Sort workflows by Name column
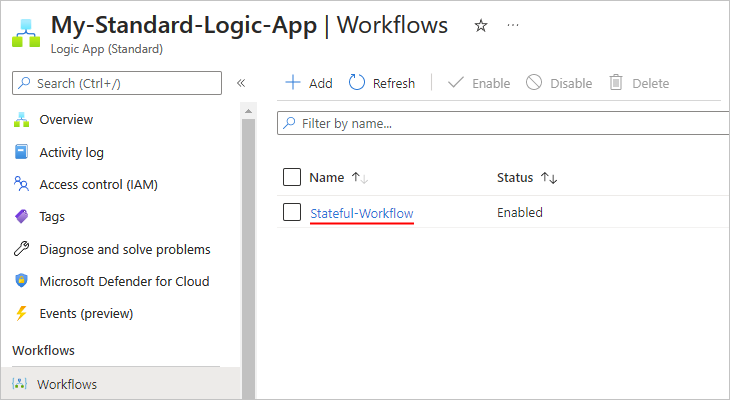The image size is (730, 400). coord(339,177)
